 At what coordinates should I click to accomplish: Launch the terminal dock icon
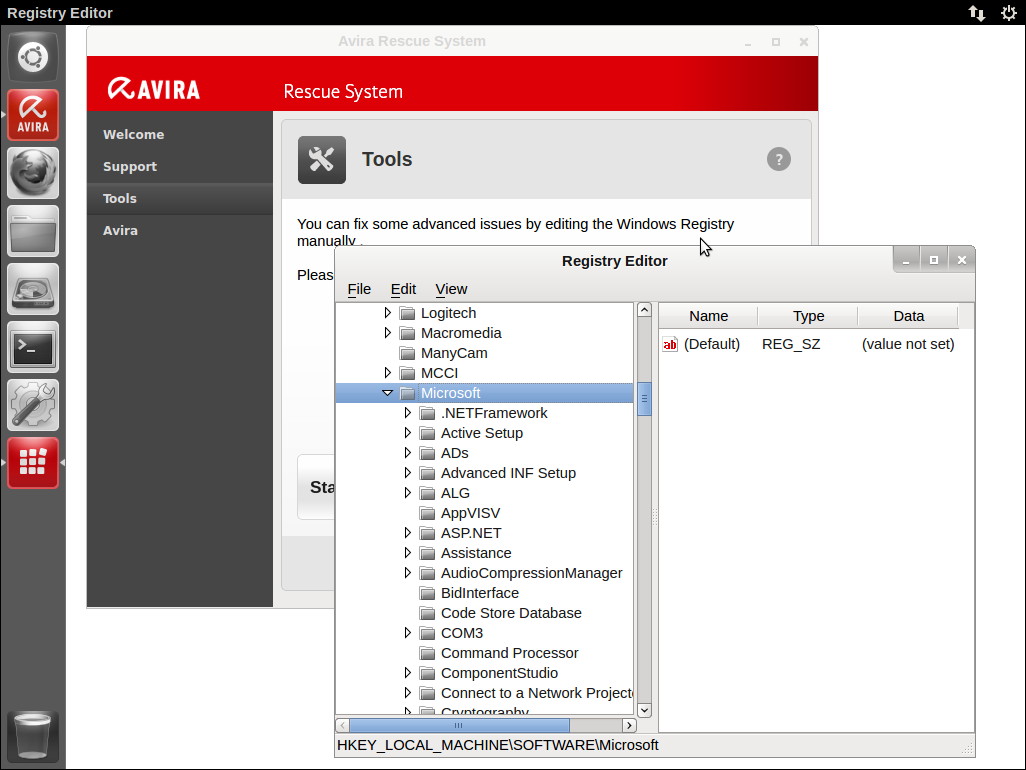click(x=33, y=347)
